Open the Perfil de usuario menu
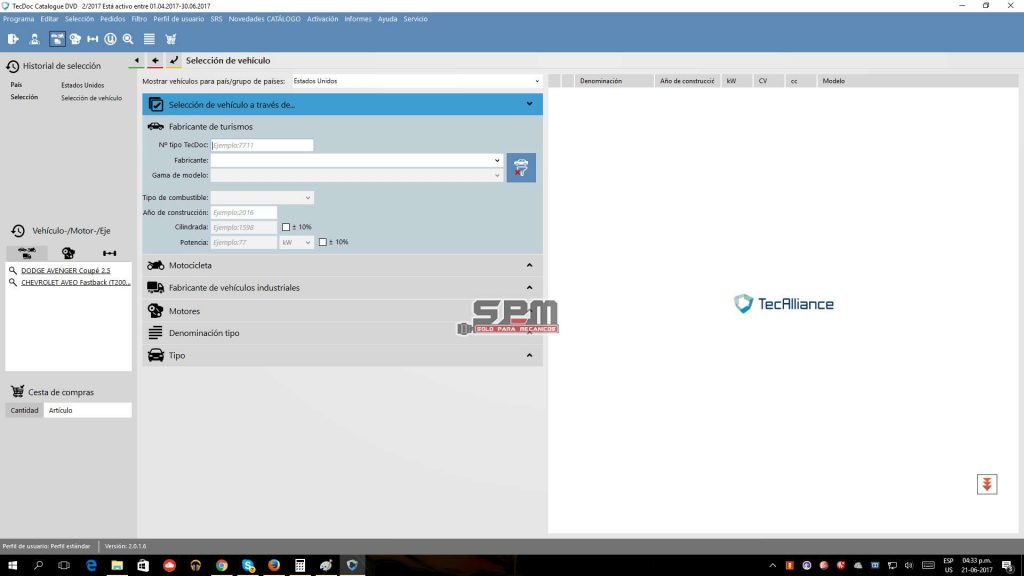 click(178, 19)
